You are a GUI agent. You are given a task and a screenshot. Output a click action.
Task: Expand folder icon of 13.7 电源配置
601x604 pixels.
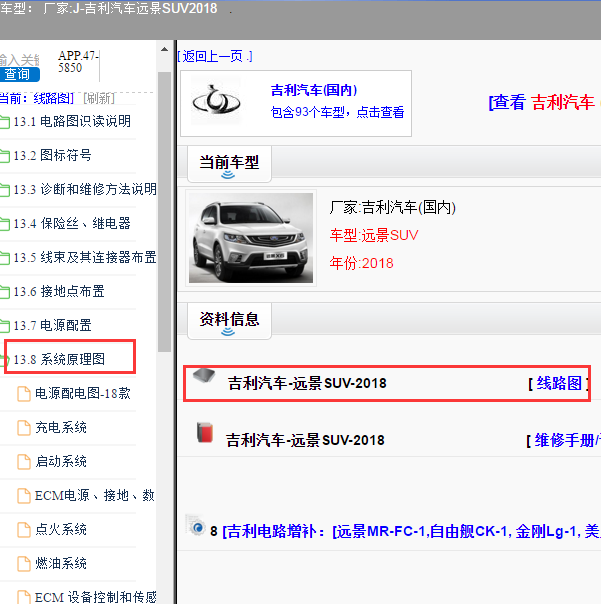[x=5, y=326]
